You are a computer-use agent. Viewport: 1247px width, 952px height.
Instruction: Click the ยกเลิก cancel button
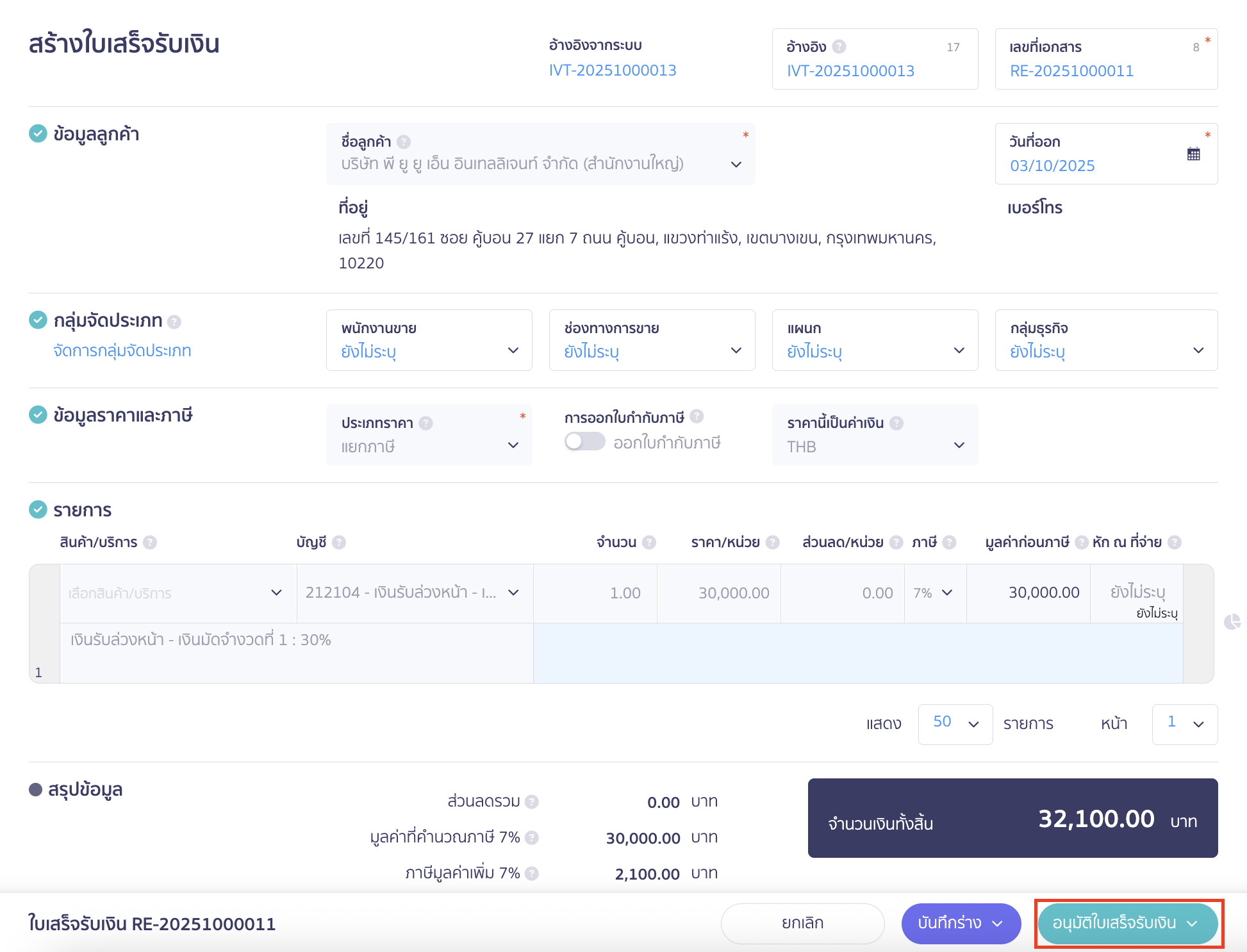tap(802, 923)
